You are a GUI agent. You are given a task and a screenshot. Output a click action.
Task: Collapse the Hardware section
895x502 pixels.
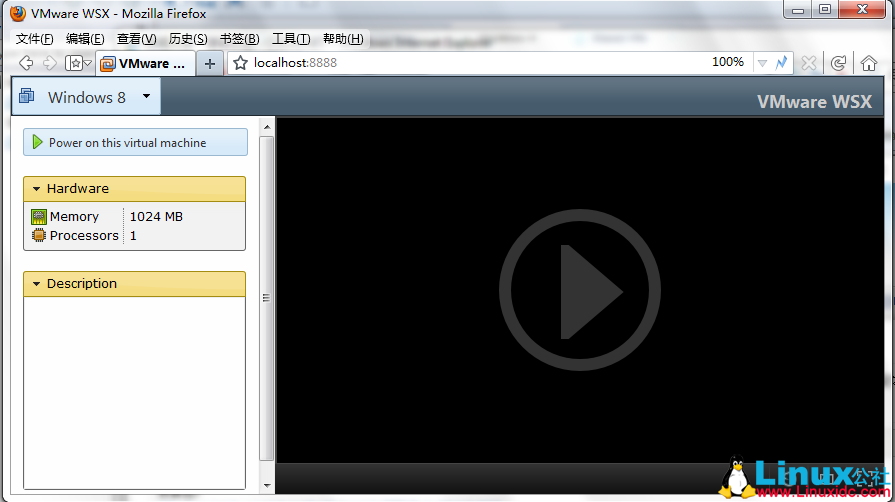point(37,189)
